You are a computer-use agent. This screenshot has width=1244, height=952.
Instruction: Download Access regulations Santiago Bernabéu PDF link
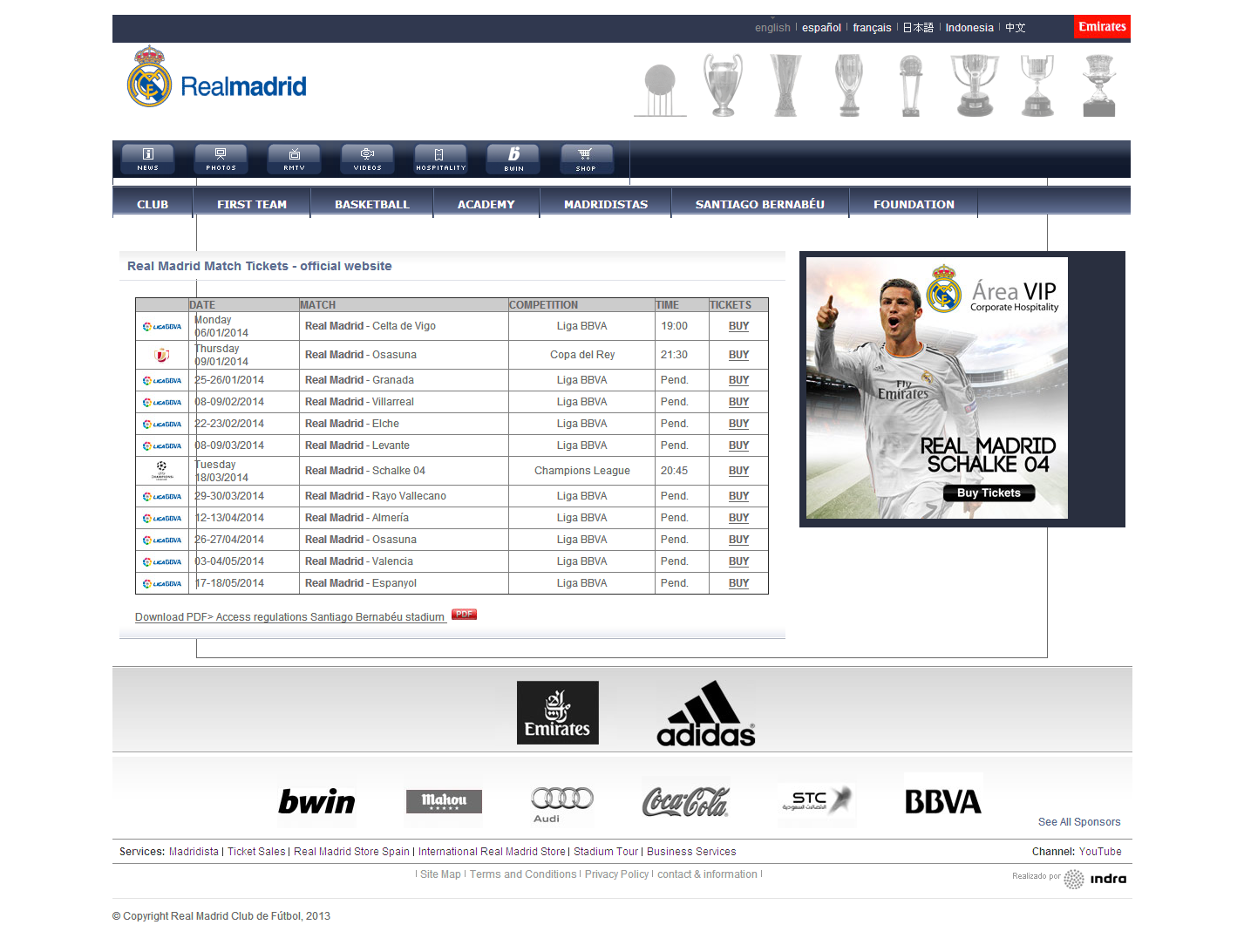[x=290, y=617]
